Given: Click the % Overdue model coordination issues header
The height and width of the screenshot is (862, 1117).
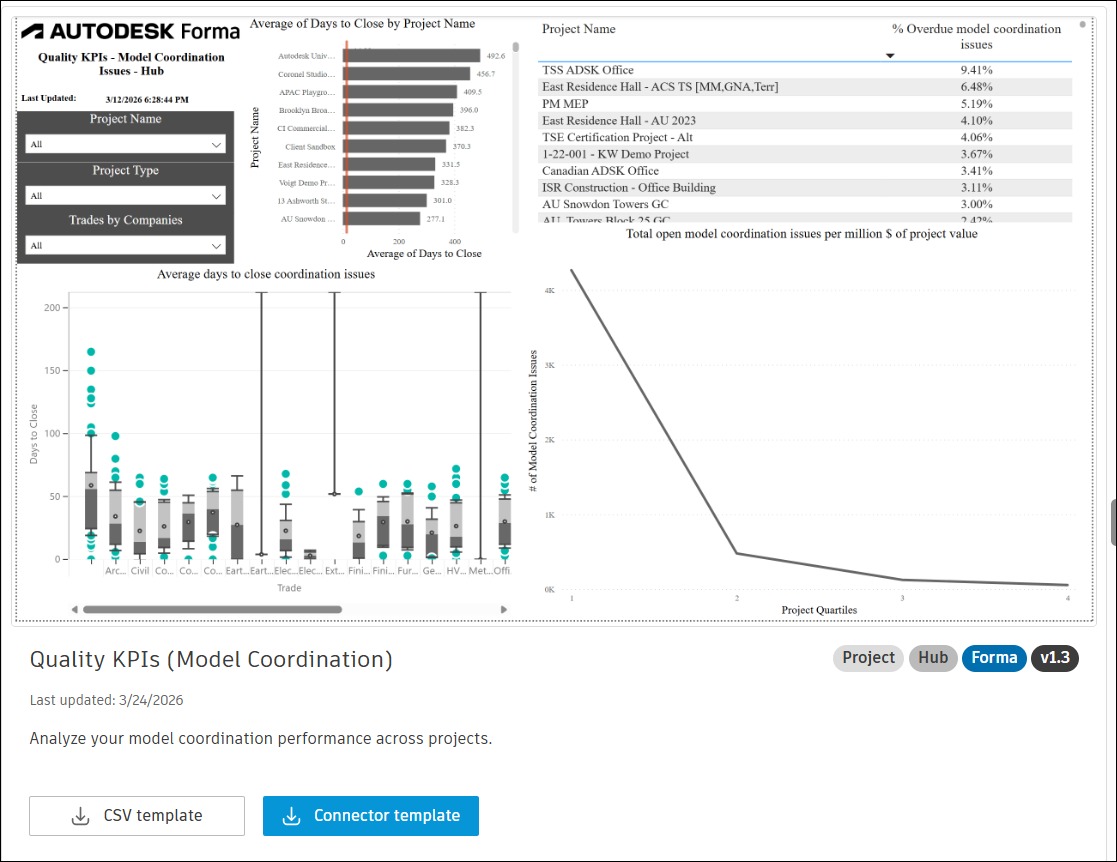Looking at the screenshot, I should tap(976, 36).
